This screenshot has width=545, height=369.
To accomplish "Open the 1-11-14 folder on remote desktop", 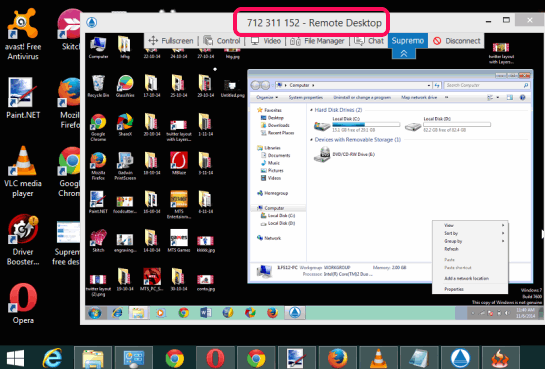I will pyautogui.click(x=205, y=124).
